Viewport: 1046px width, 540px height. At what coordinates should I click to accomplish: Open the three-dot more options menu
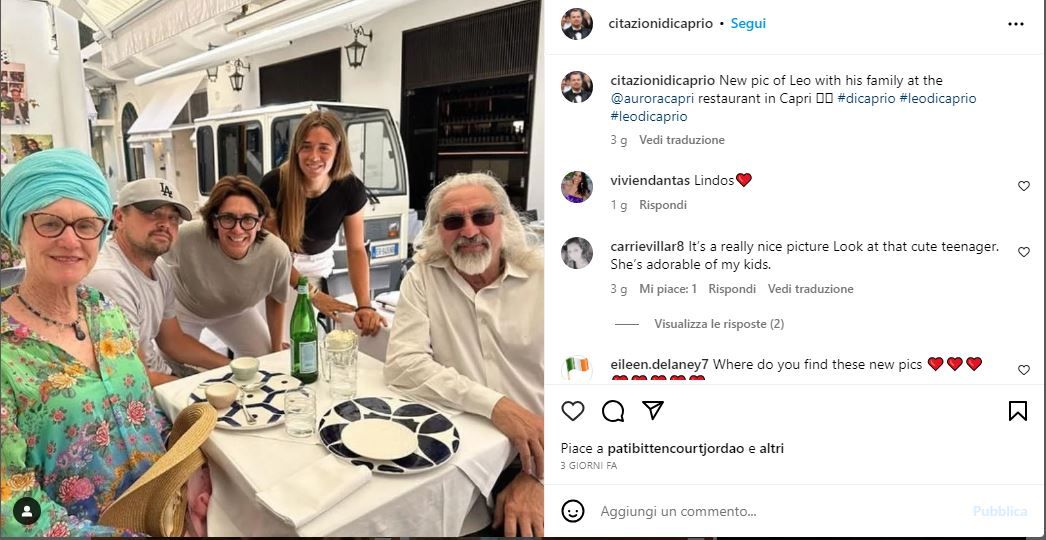point(1016,24)
